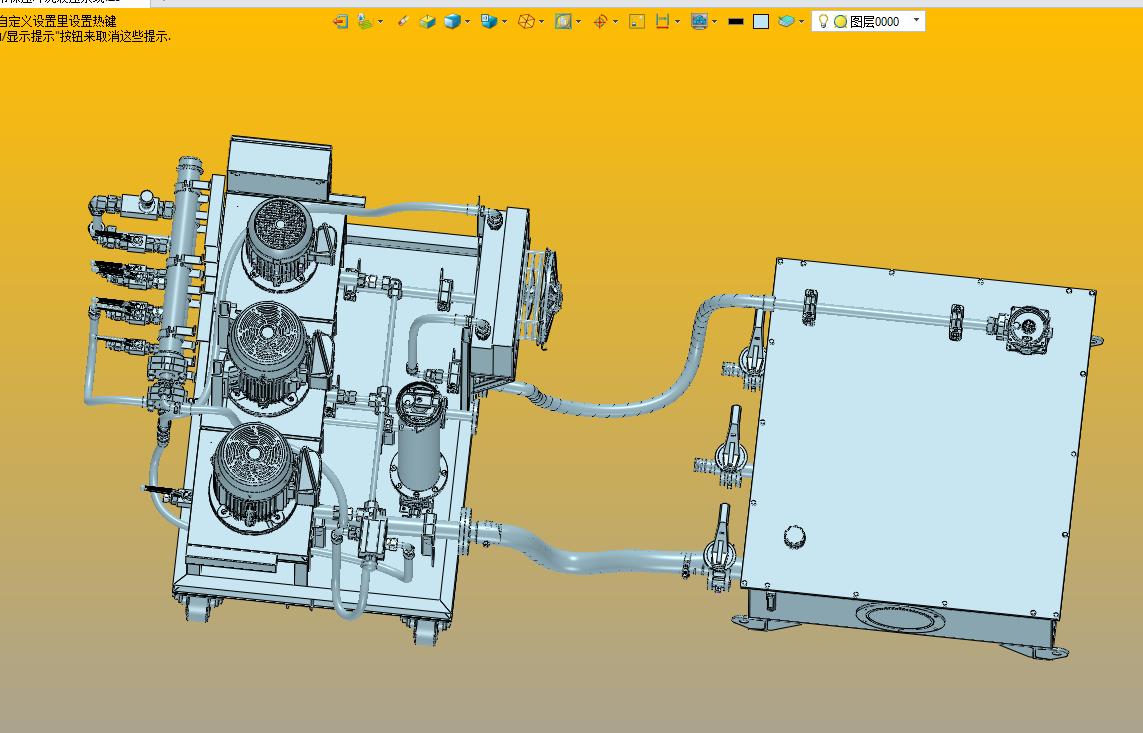Screen dimensions: 1143x733
Task: Click the teal stacked layers icon
Action: [x=786, y=22]
